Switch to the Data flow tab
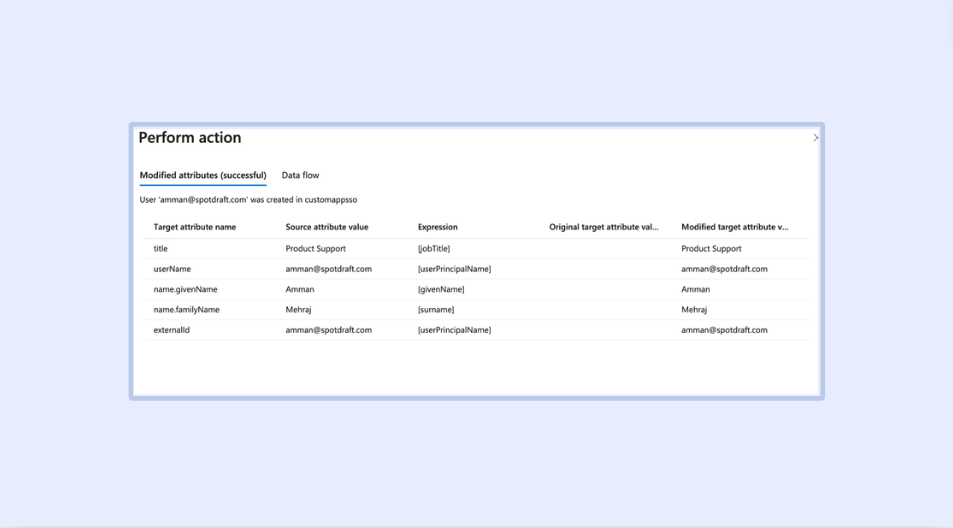Image resolution: width=953 pixels, height=528 pixels. (300, 176)
